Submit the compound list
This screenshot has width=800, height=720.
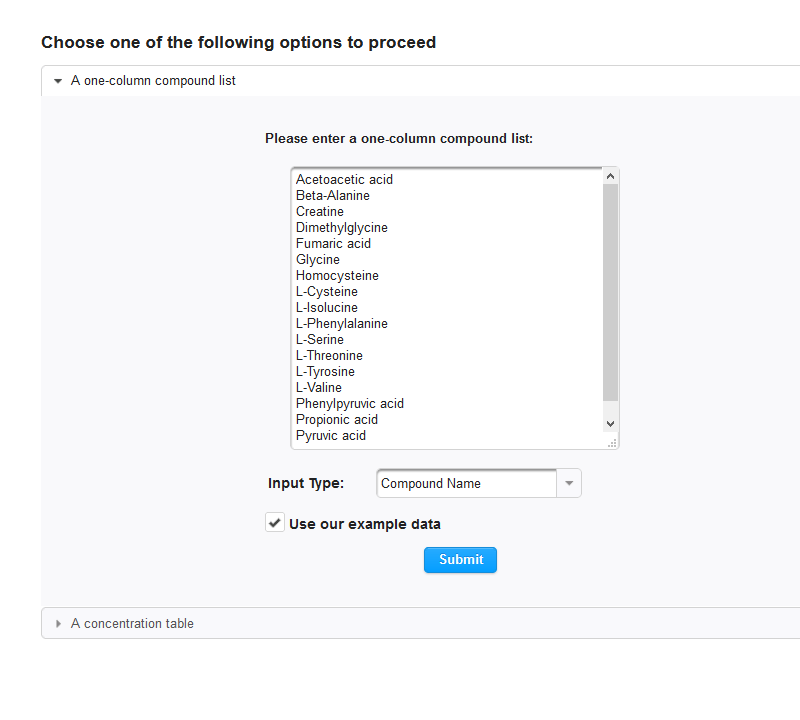460,560
